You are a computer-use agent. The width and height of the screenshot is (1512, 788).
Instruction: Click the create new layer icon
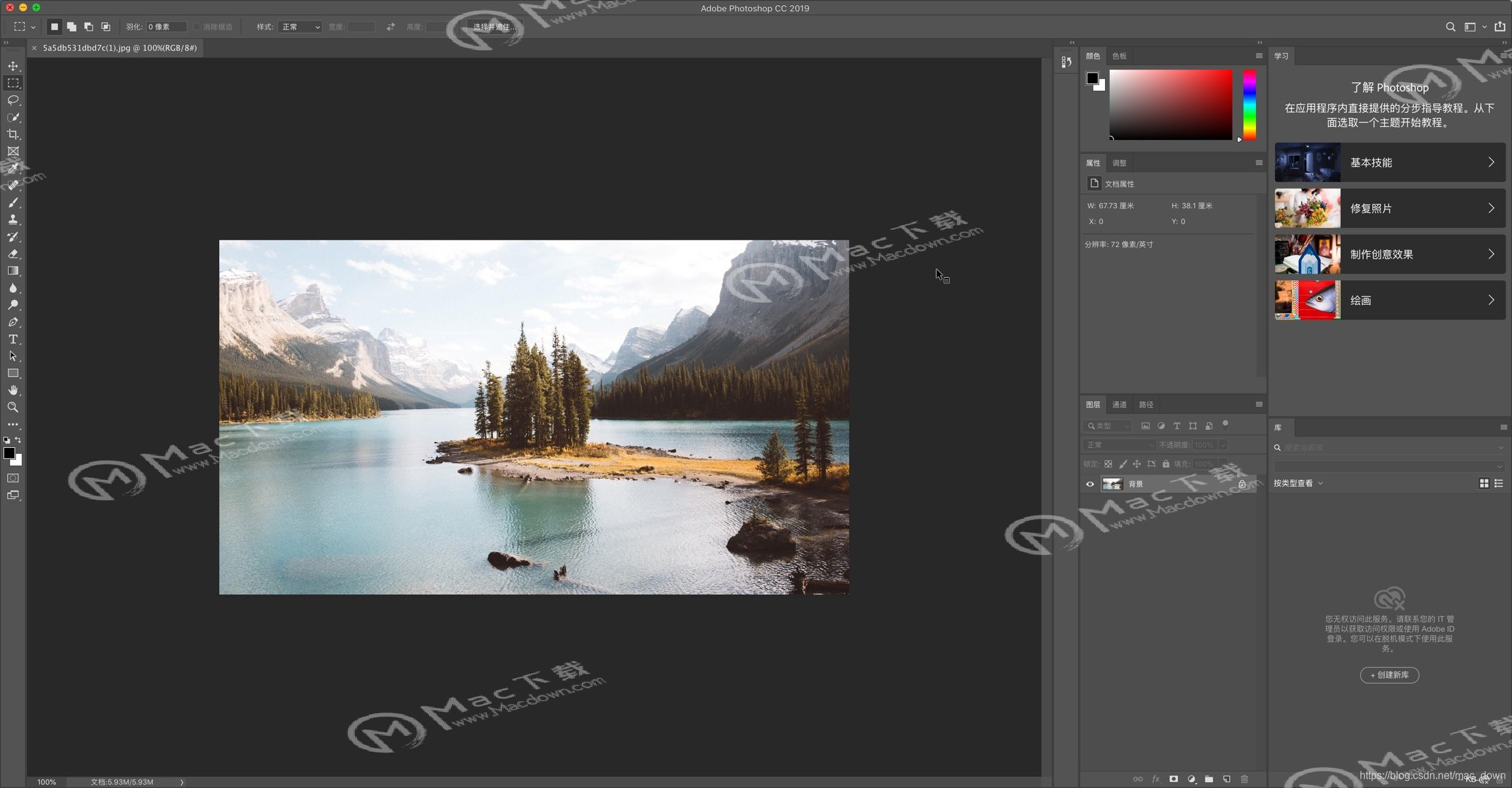pyautogui.click(x=1227, y=779)
